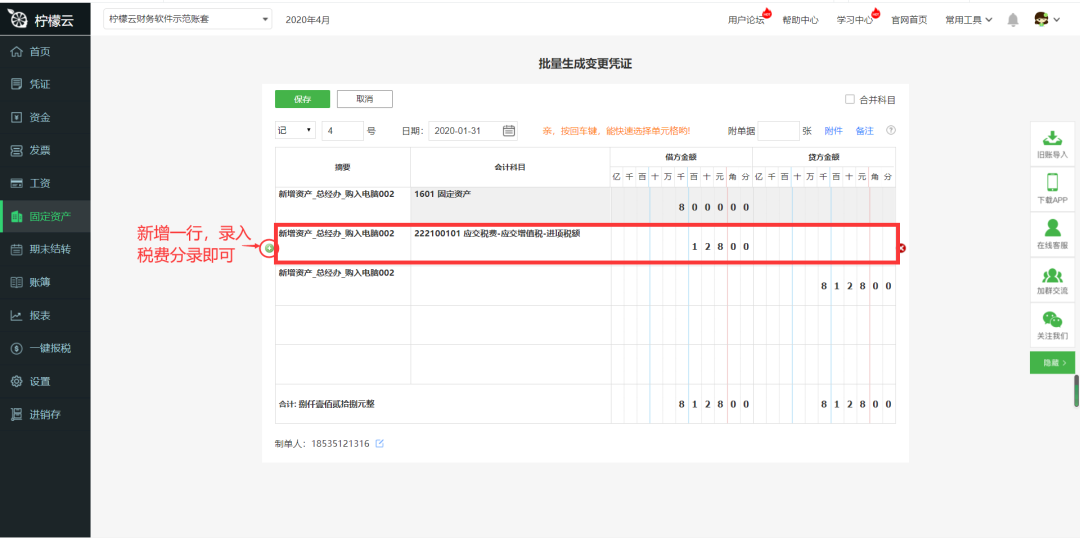Click the 备注 remark link

pos(864,130)
